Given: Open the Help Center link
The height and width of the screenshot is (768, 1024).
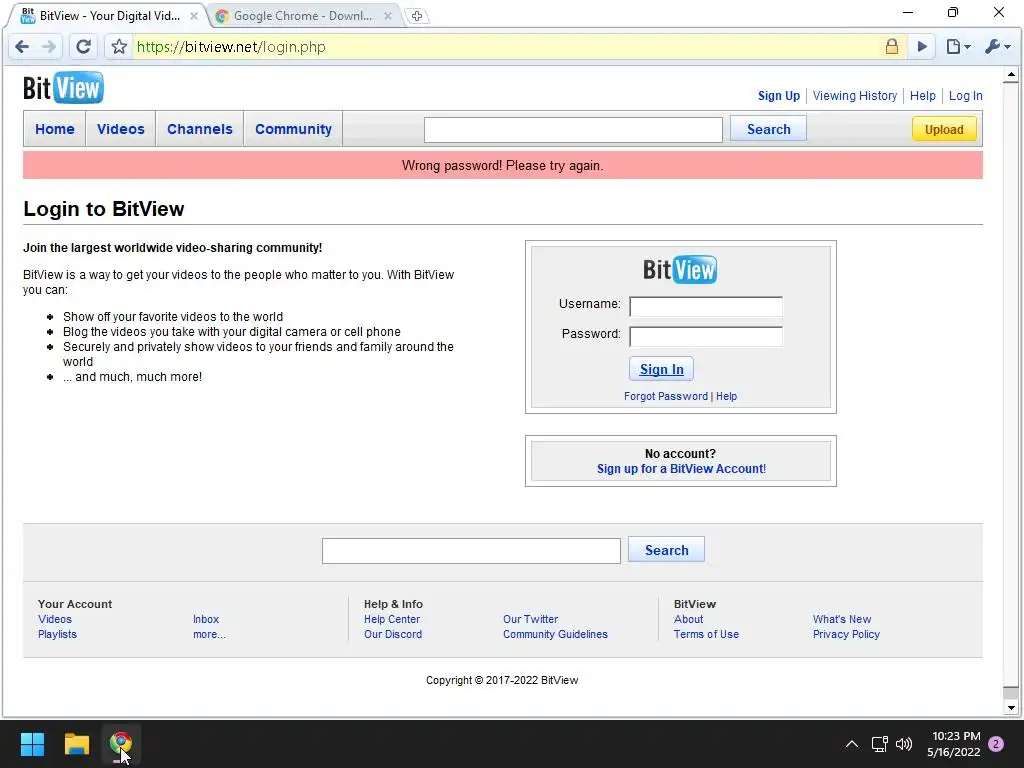Looking at the screenshot, I should point(392,618).
